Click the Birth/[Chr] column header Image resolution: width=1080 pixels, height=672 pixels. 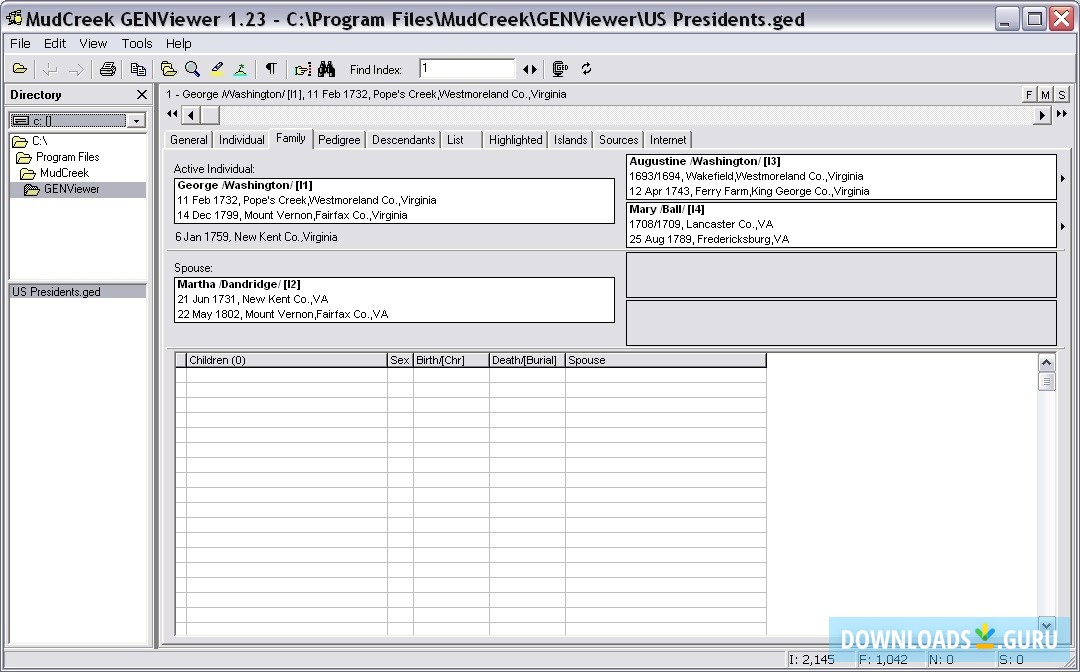click(x=451, y=360)
